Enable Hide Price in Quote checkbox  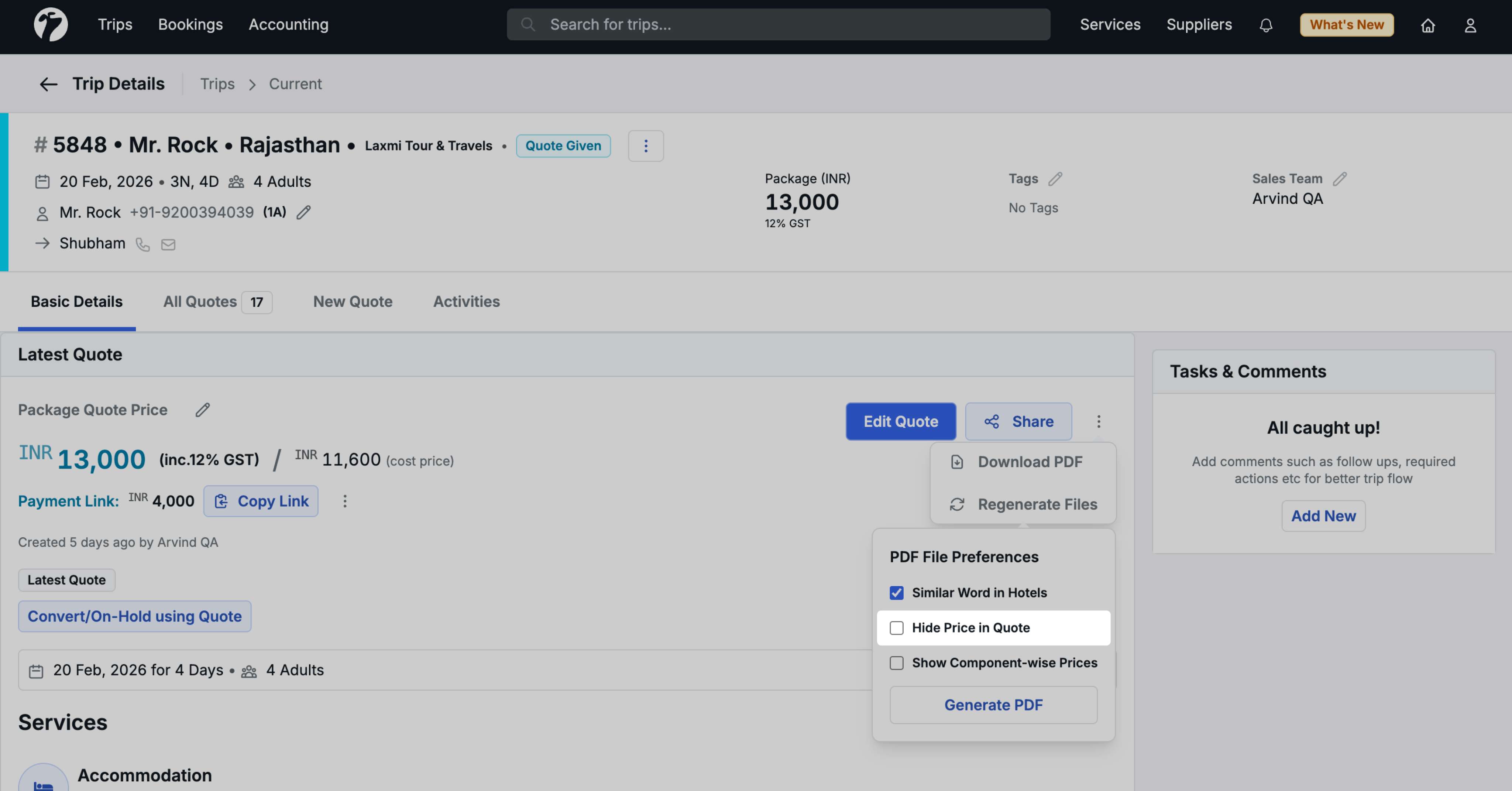point(896,628)
